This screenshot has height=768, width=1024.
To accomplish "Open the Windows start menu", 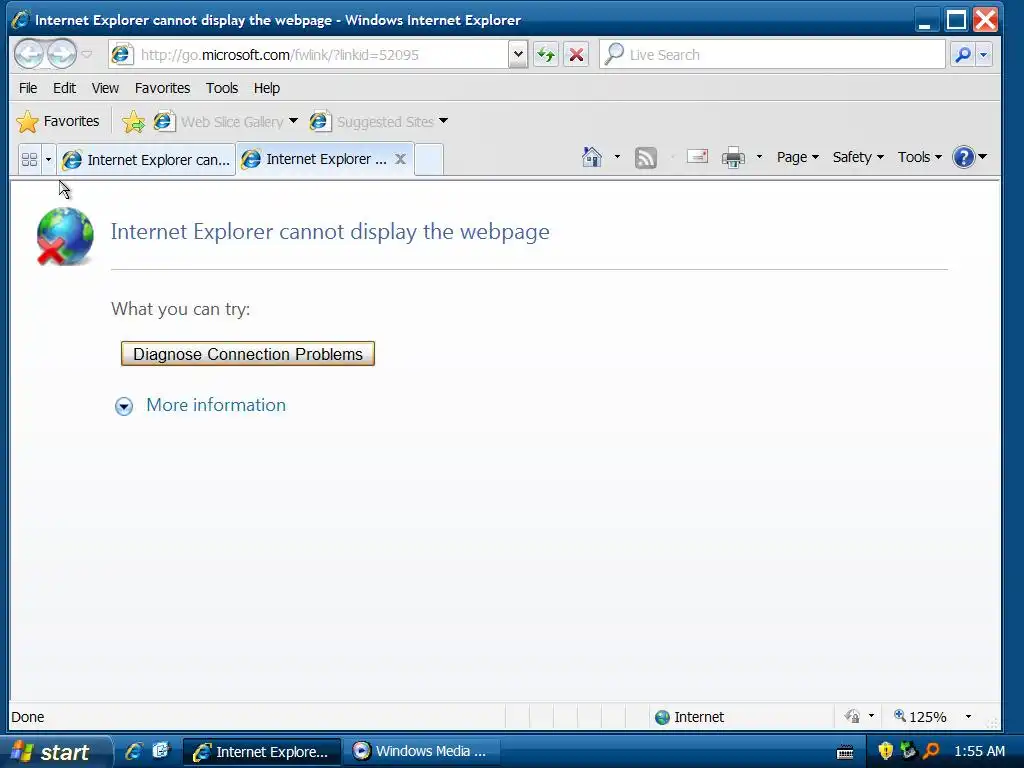I will pyautogui.click(x=54, y=752).
